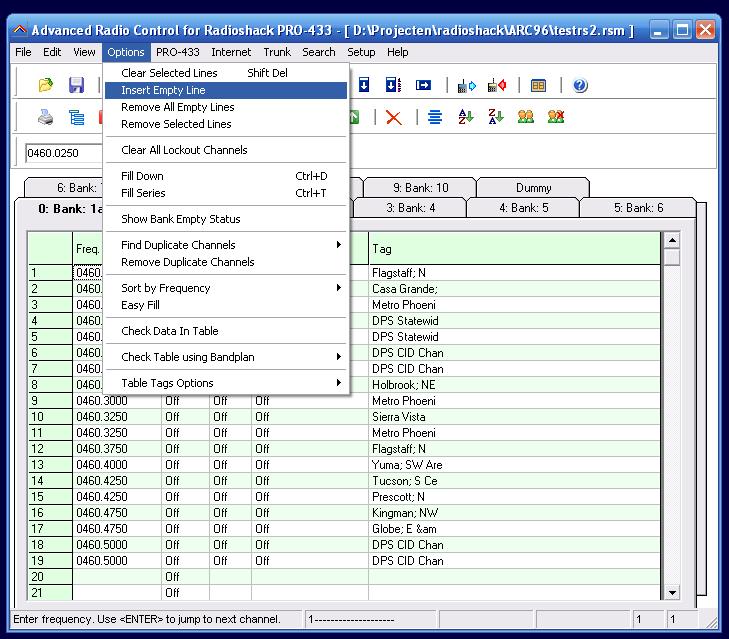Image resolution: width=729 pixels, height=639 pixels.
Task: Select row header number 20
Action: pos(50,577)
